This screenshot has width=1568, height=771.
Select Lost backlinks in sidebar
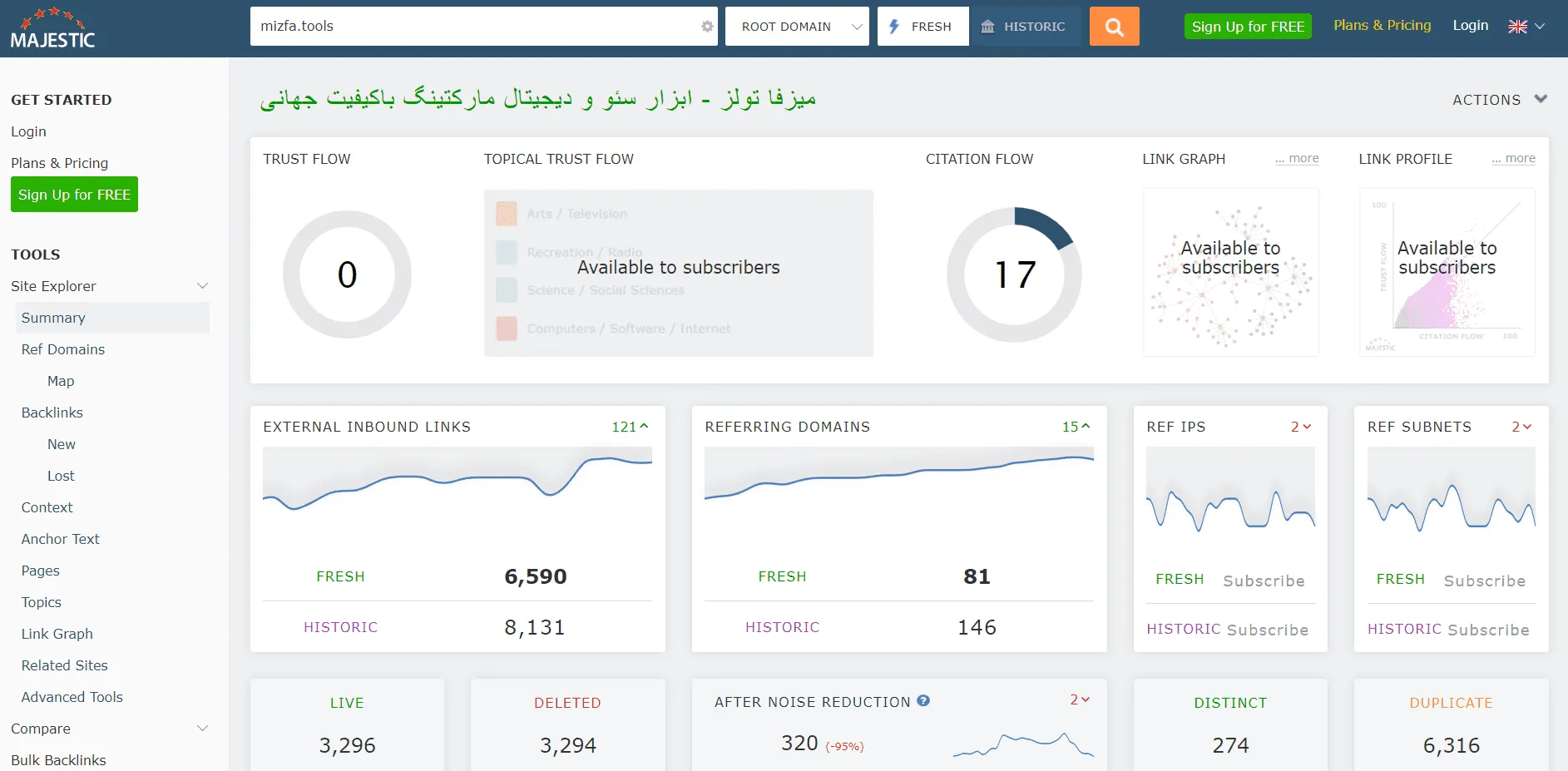[x=61, y=476]
